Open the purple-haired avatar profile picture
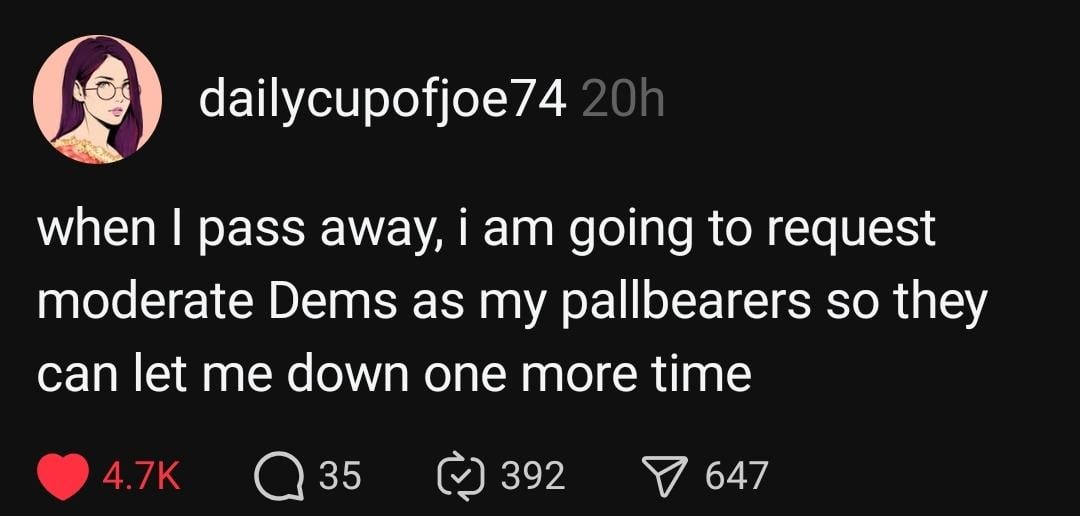1080x516 pixels. pyautogui.click(x=97, y=99)
